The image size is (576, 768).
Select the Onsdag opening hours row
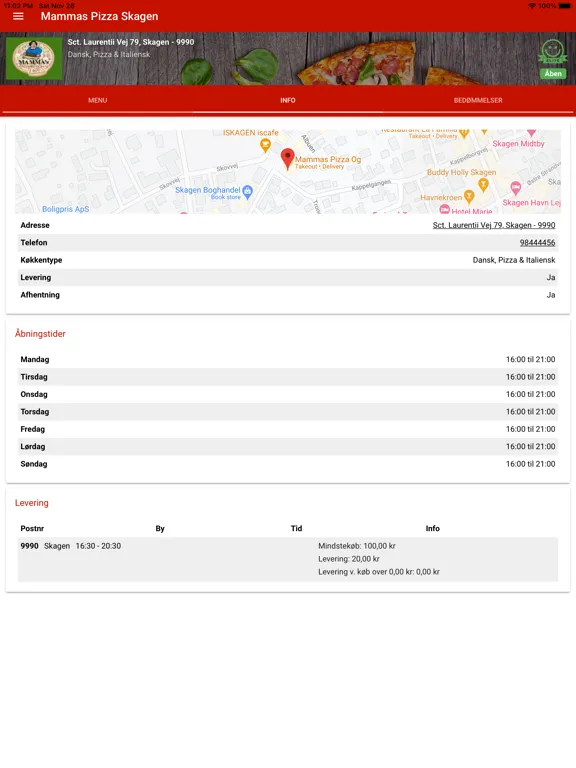point(288,394)
